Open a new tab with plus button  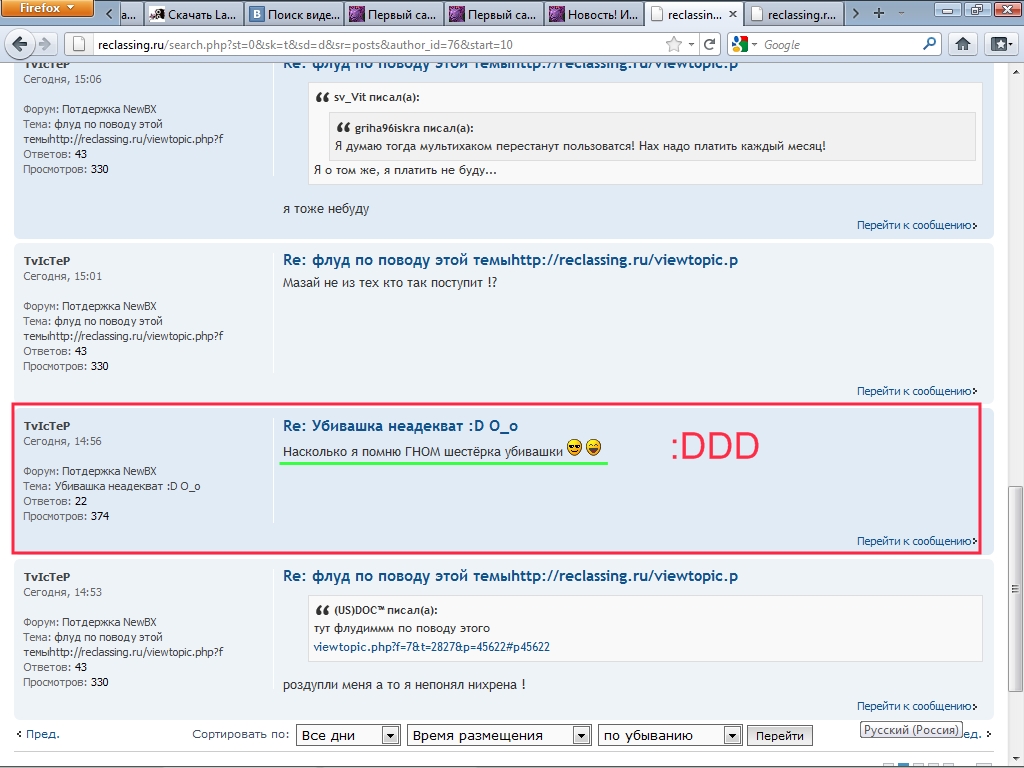(x=879, y=14)
